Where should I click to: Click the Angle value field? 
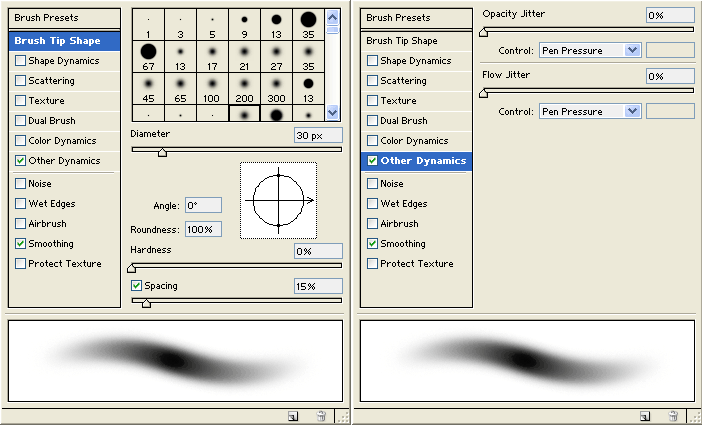click(x=203, y=206)
